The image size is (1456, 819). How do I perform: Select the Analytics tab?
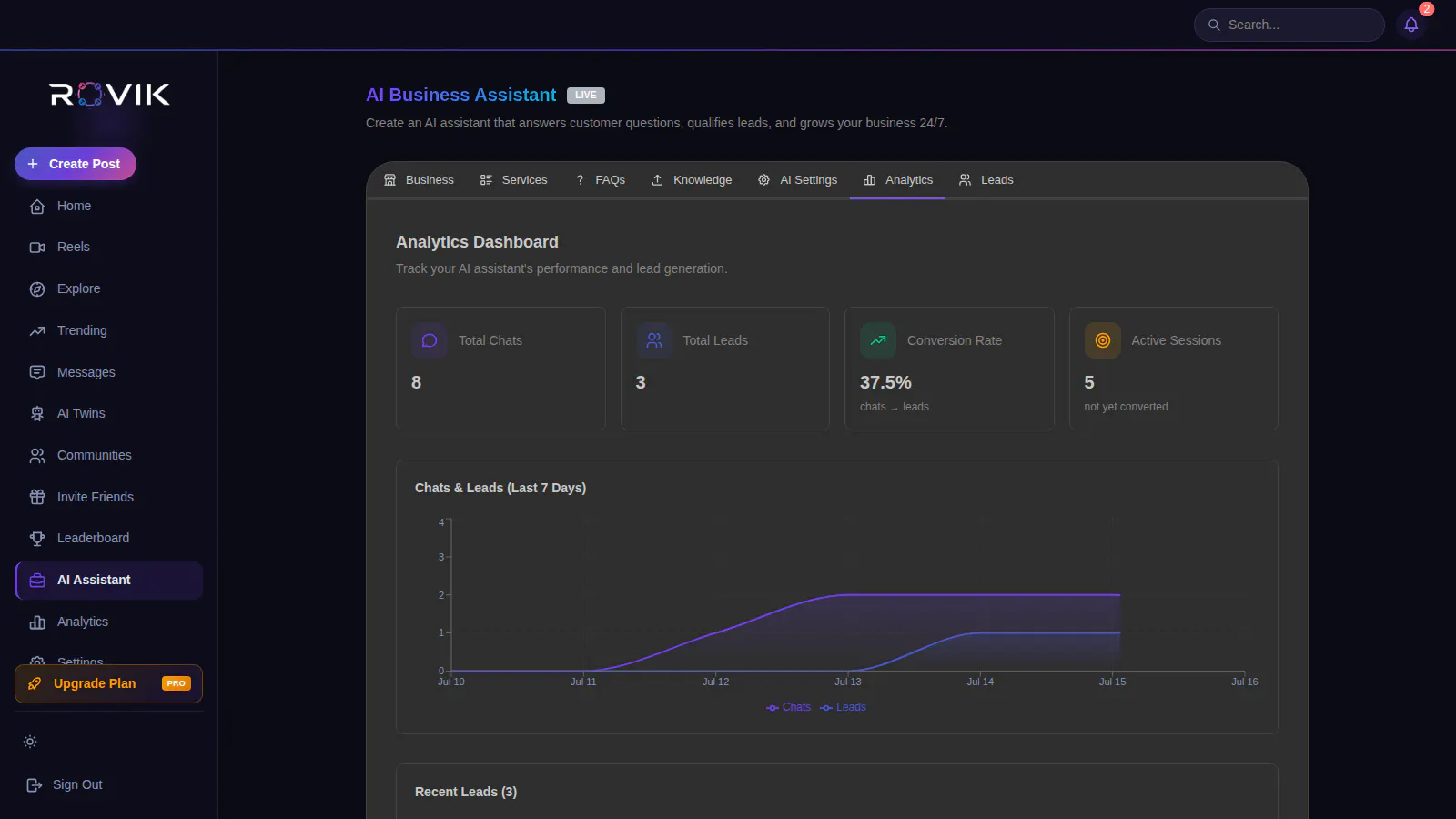(x=898, y=180)
